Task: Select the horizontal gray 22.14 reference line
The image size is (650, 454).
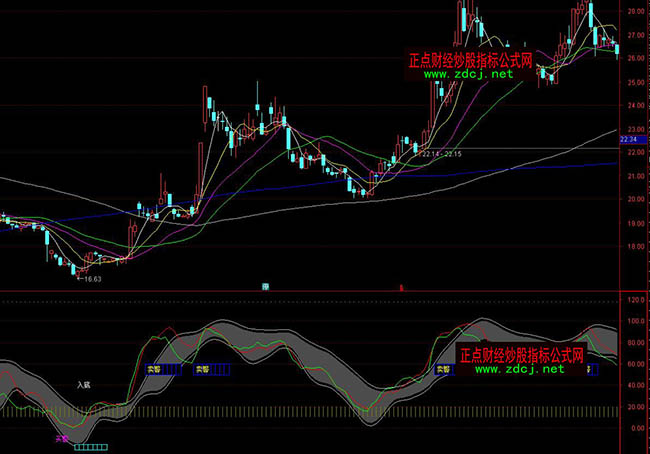Action: point(540,148)
